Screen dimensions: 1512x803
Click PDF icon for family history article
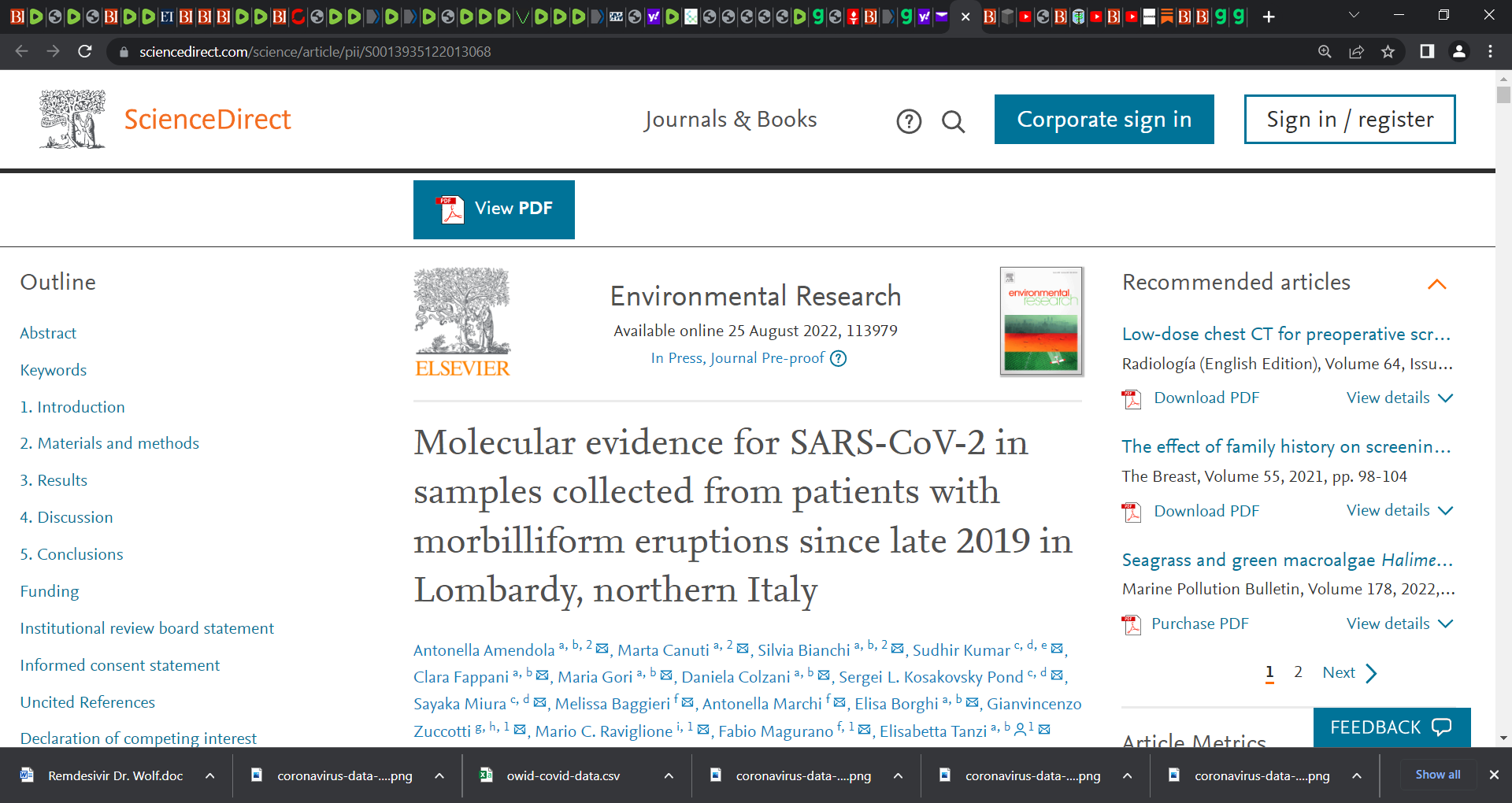click(1132, 513)
